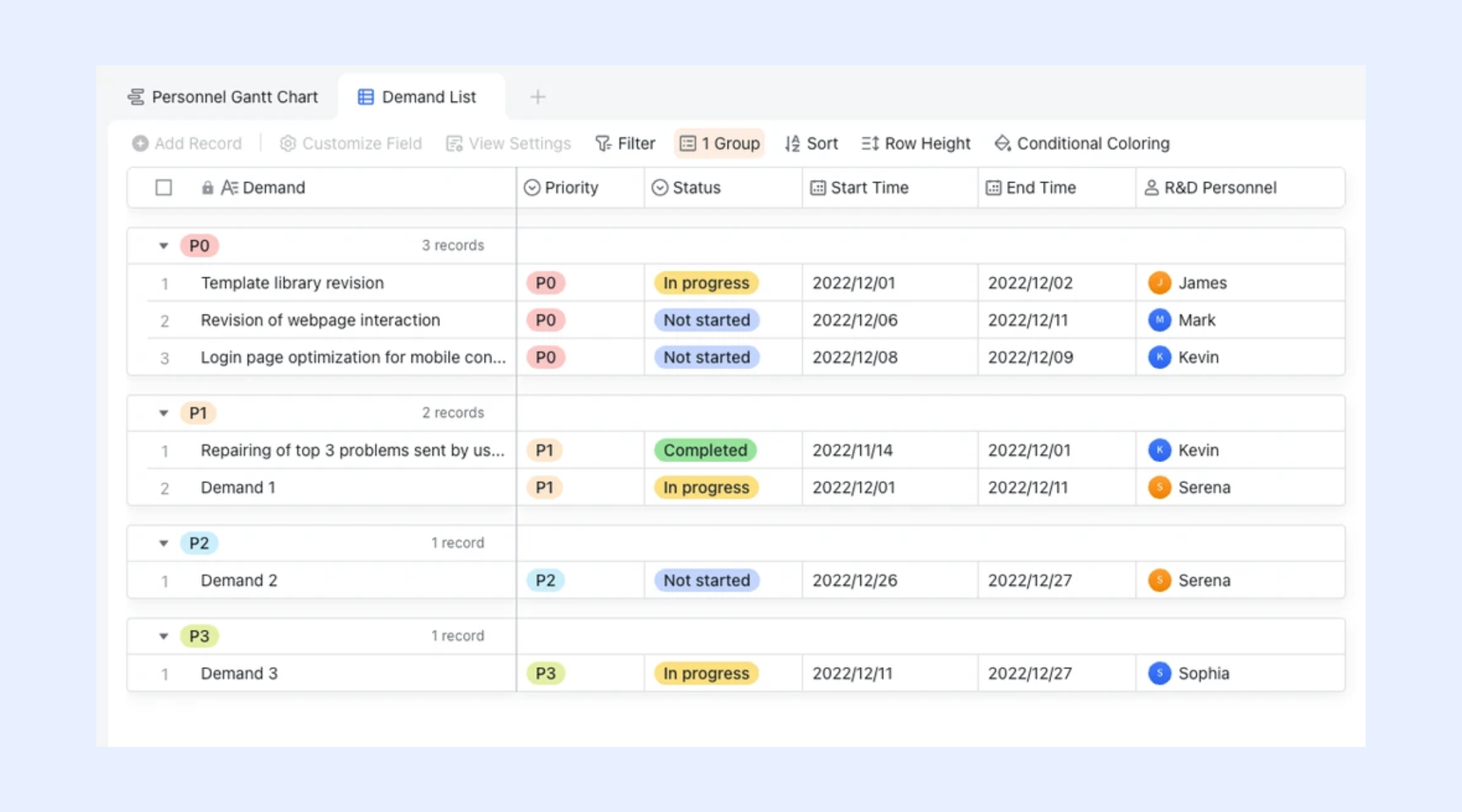Click the Demand List grid icon
The height and width of the screenshot is (812, 1462).
coord(365,97)
